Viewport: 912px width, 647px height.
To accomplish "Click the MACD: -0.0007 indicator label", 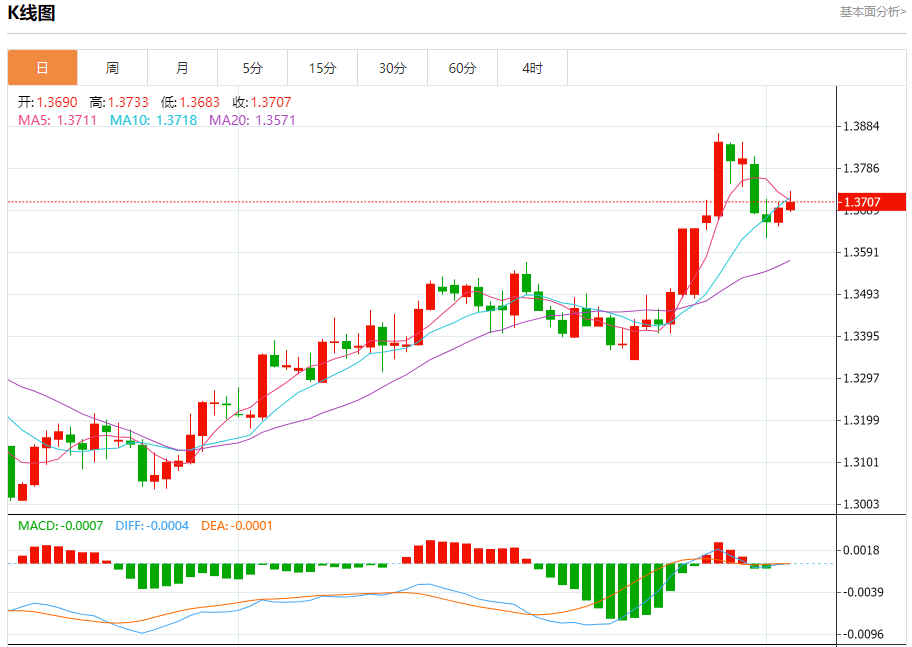I will pos(60,525).
